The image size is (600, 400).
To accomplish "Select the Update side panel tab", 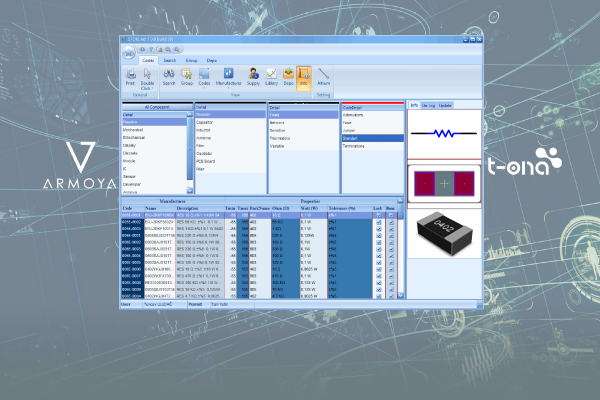I will pyautogui.click(x=445, y=105).
